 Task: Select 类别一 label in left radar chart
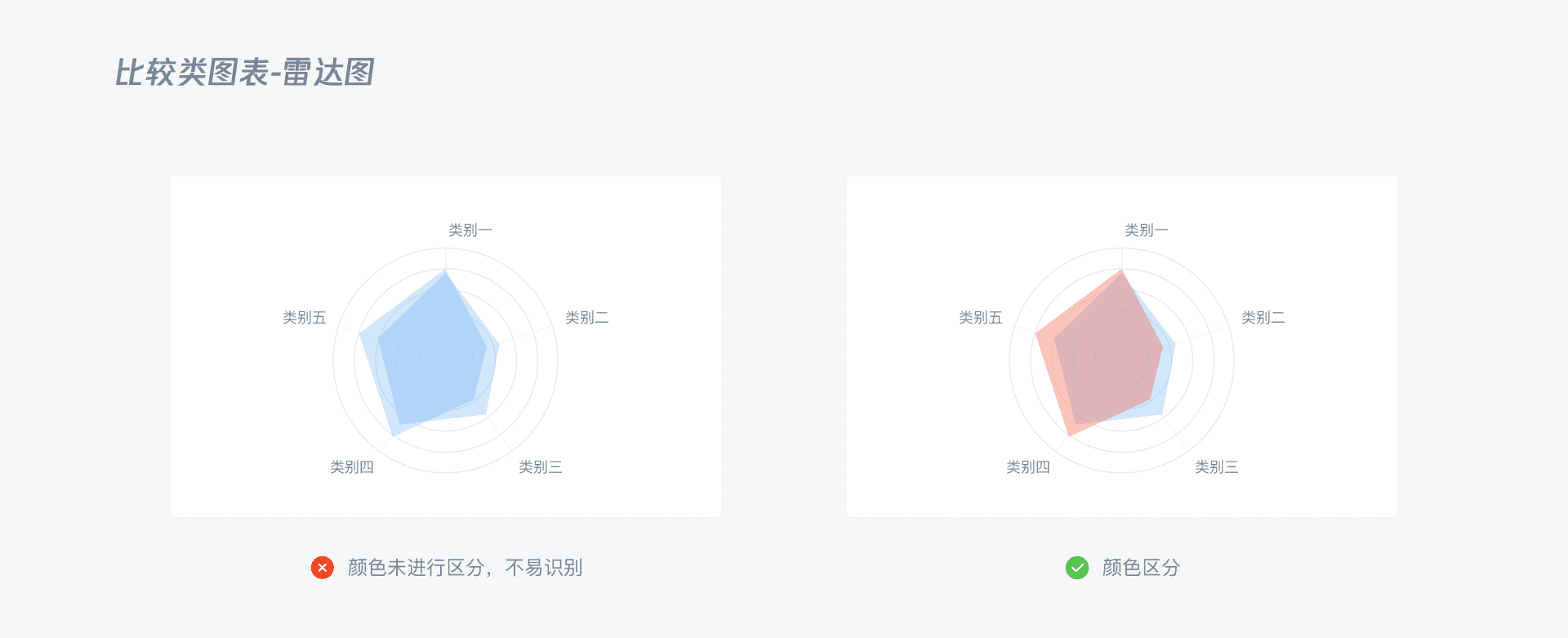pos(470,230)
